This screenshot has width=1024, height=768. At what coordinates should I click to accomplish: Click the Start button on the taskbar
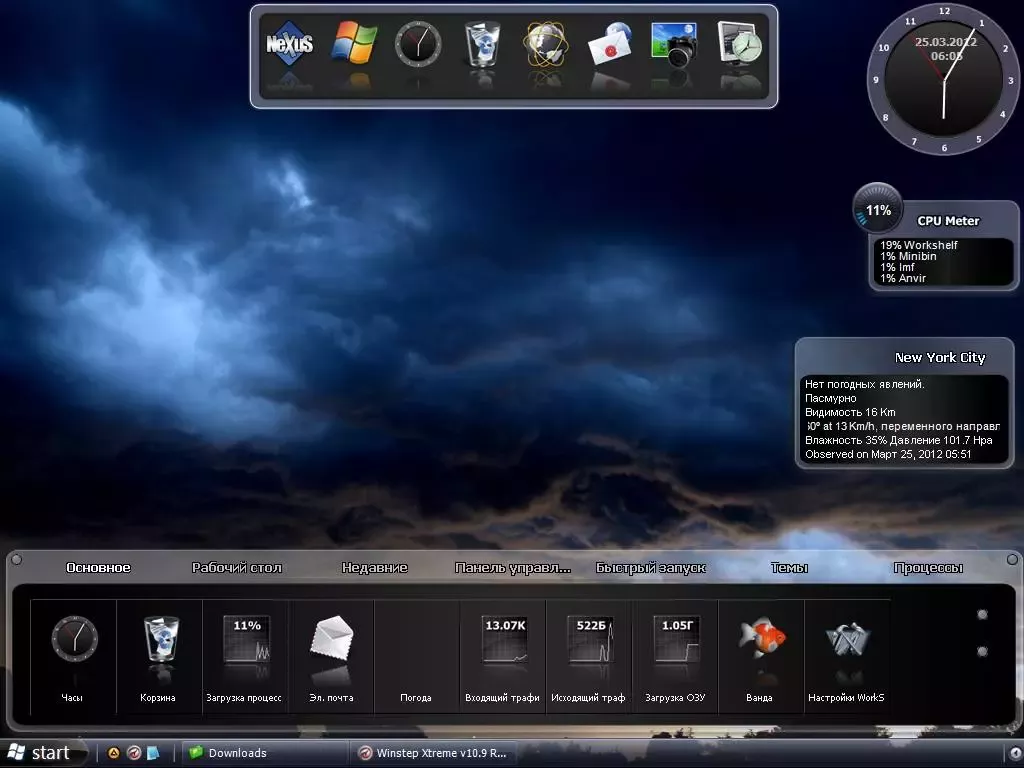pyautogui.click(x=40, y=752)
